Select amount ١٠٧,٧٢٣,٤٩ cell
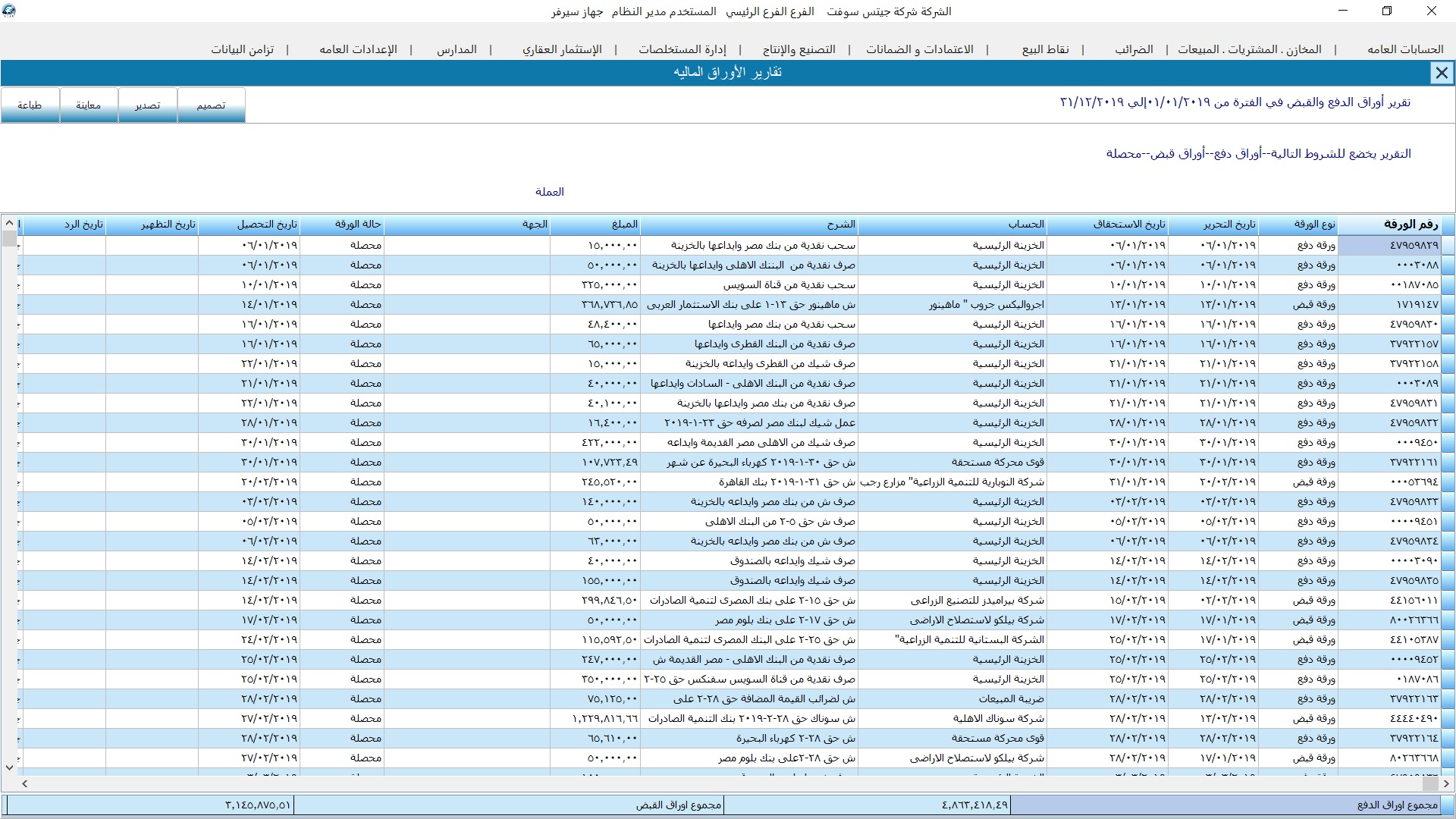 595,462
